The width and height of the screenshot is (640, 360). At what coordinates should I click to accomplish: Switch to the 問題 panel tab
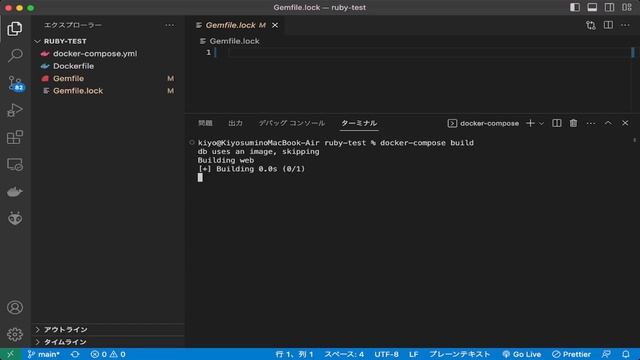point(205,123)
